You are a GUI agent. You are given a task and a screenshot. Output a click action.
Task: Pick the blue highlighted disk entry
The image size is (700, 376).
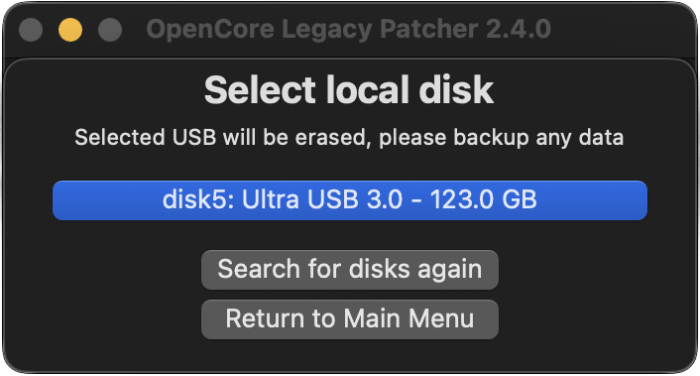[350, 200]
